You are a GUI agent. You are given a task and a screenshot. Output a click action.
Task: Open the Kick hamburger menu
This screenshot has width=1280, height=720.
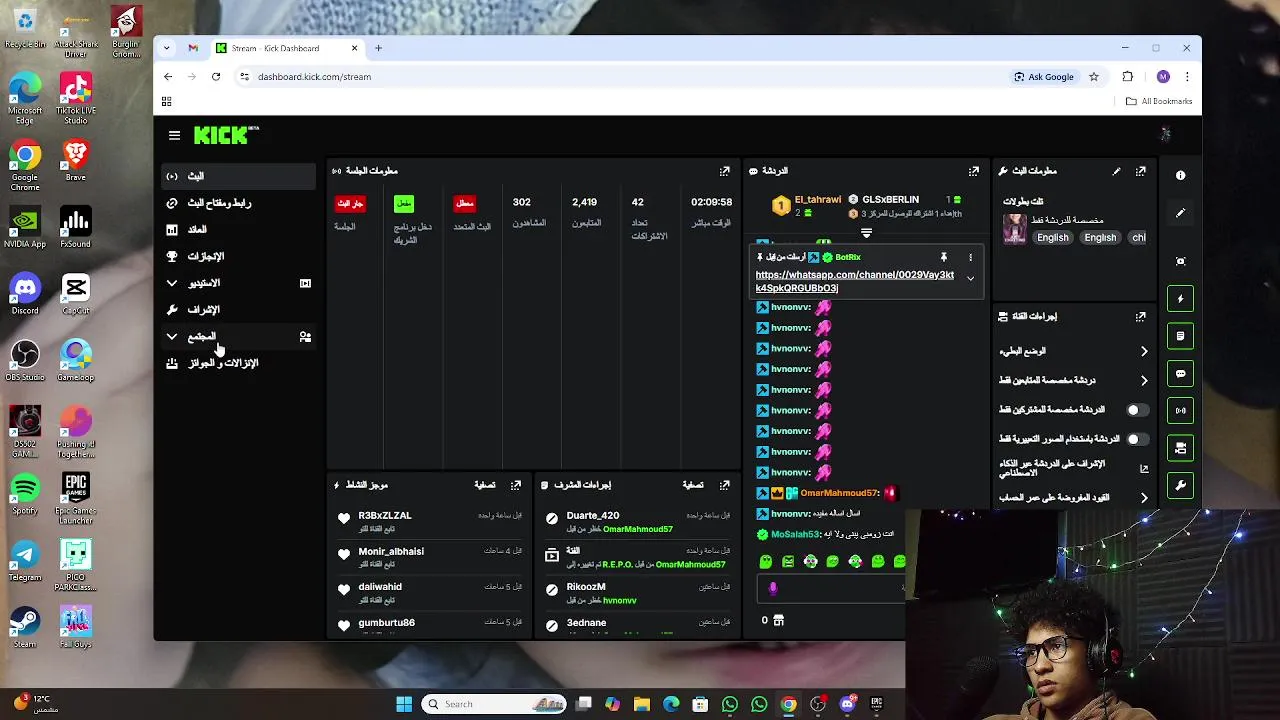click(x=174, y=135)
